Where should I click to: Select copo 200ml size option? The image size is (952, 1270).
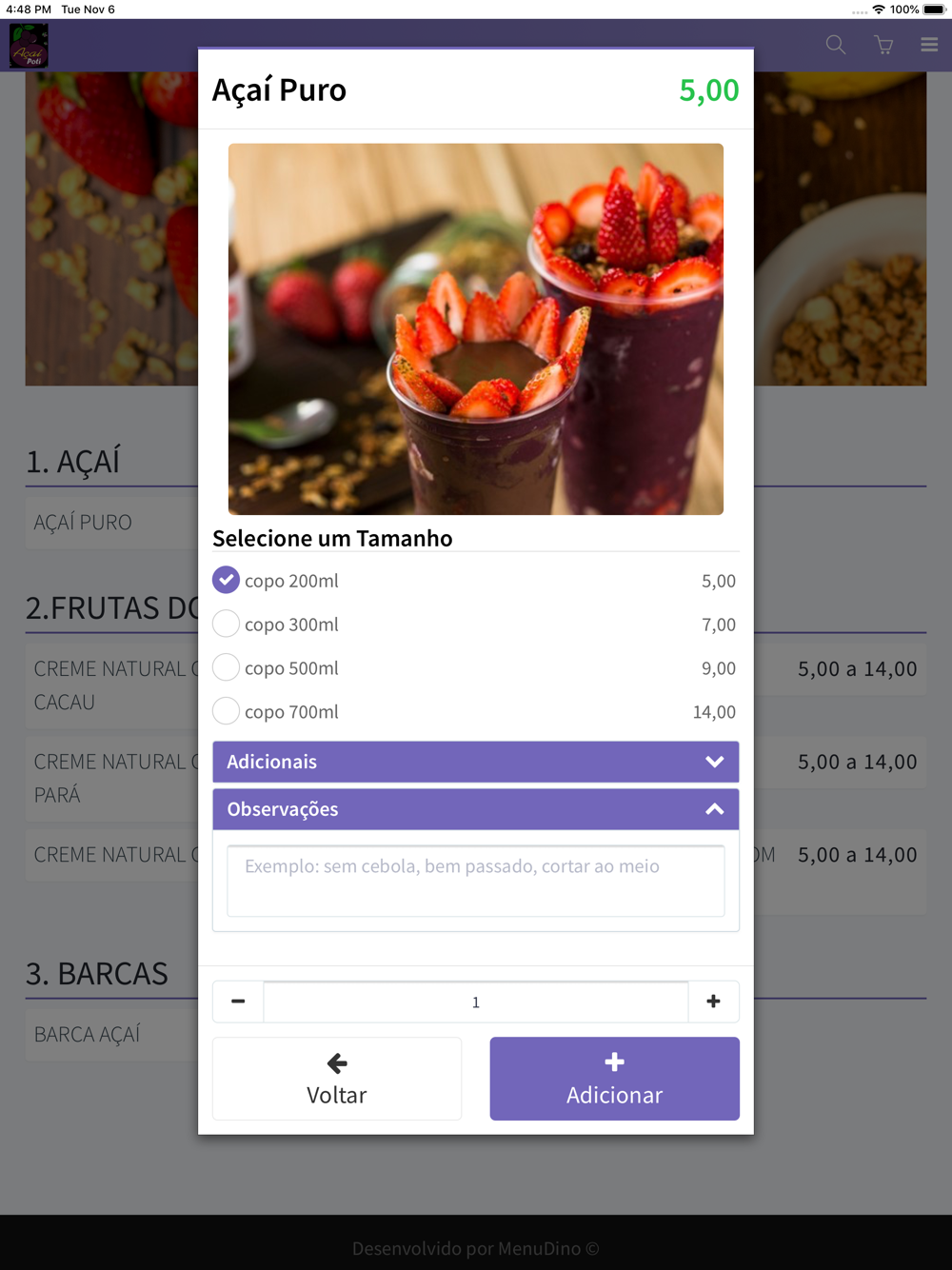coord(475,581)
